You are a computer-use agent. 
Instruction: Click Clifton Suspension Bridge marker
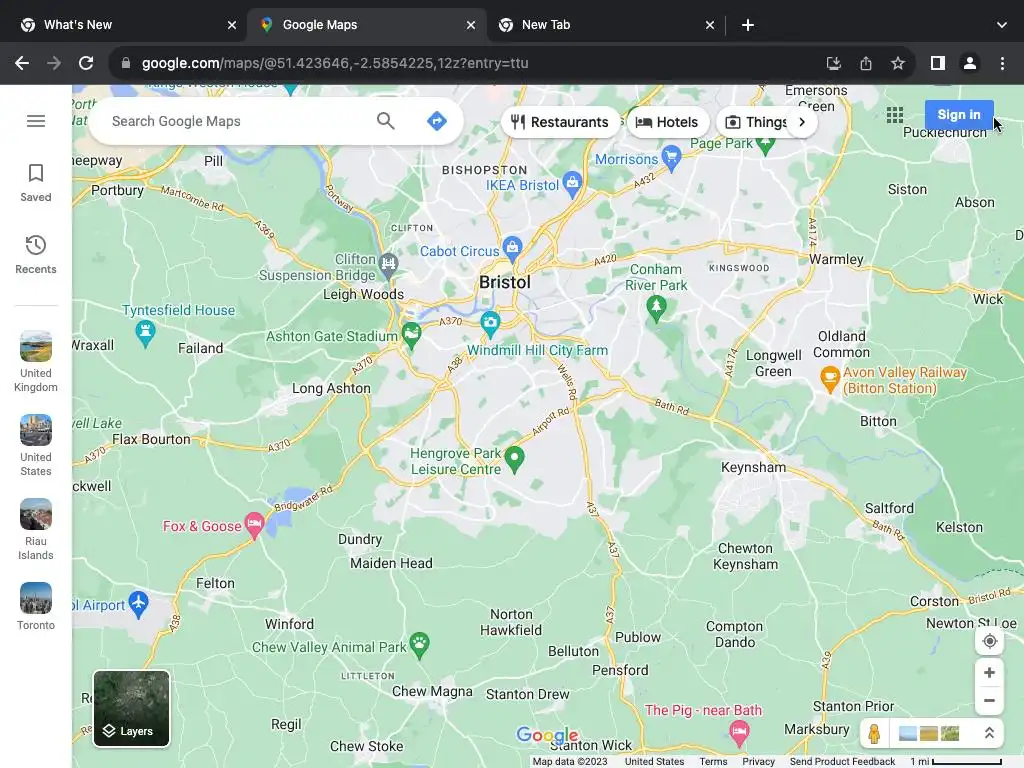pyautogui.click(x=389, y=266)
